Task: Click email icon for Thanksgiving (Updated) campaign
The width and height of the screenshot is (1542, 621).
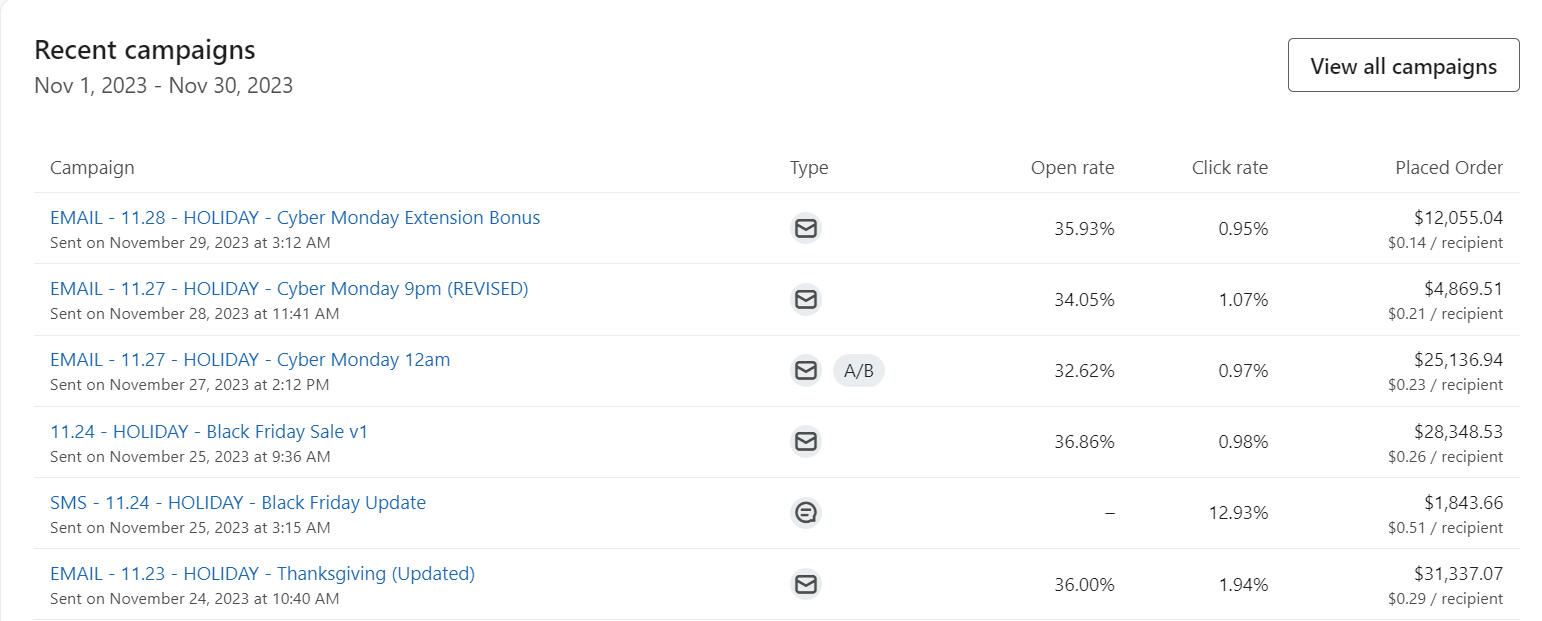Action: pyautogui.click(x=806, y=584)
